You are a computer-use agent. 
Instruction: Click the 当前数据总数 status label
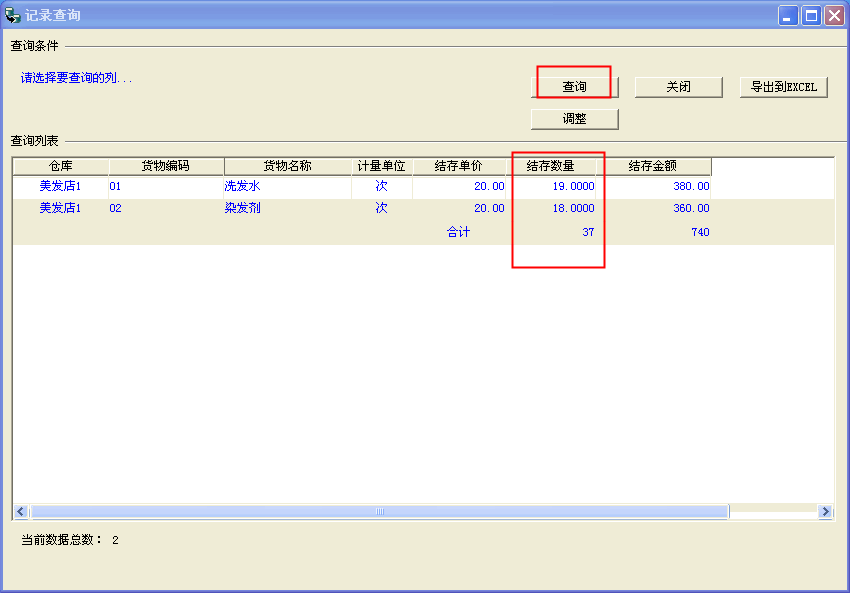click(62, 540)
